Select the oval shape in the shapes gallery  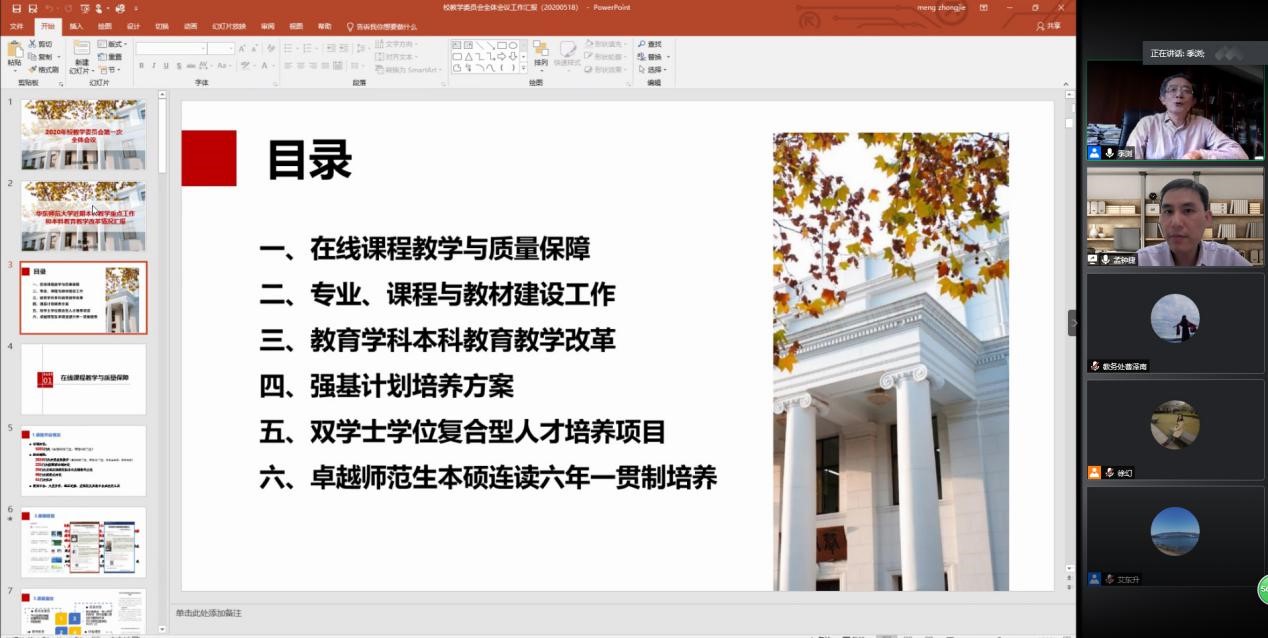click(x=513, y=45)
